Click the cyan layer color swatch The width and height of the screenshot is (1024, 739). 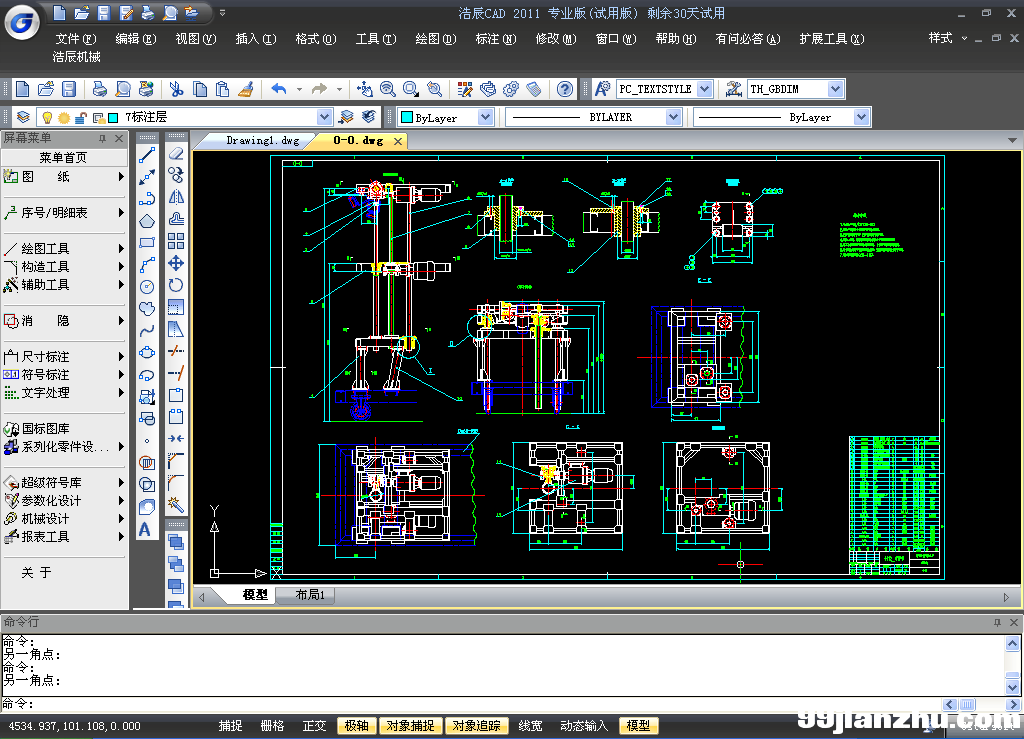pos(113,118)
